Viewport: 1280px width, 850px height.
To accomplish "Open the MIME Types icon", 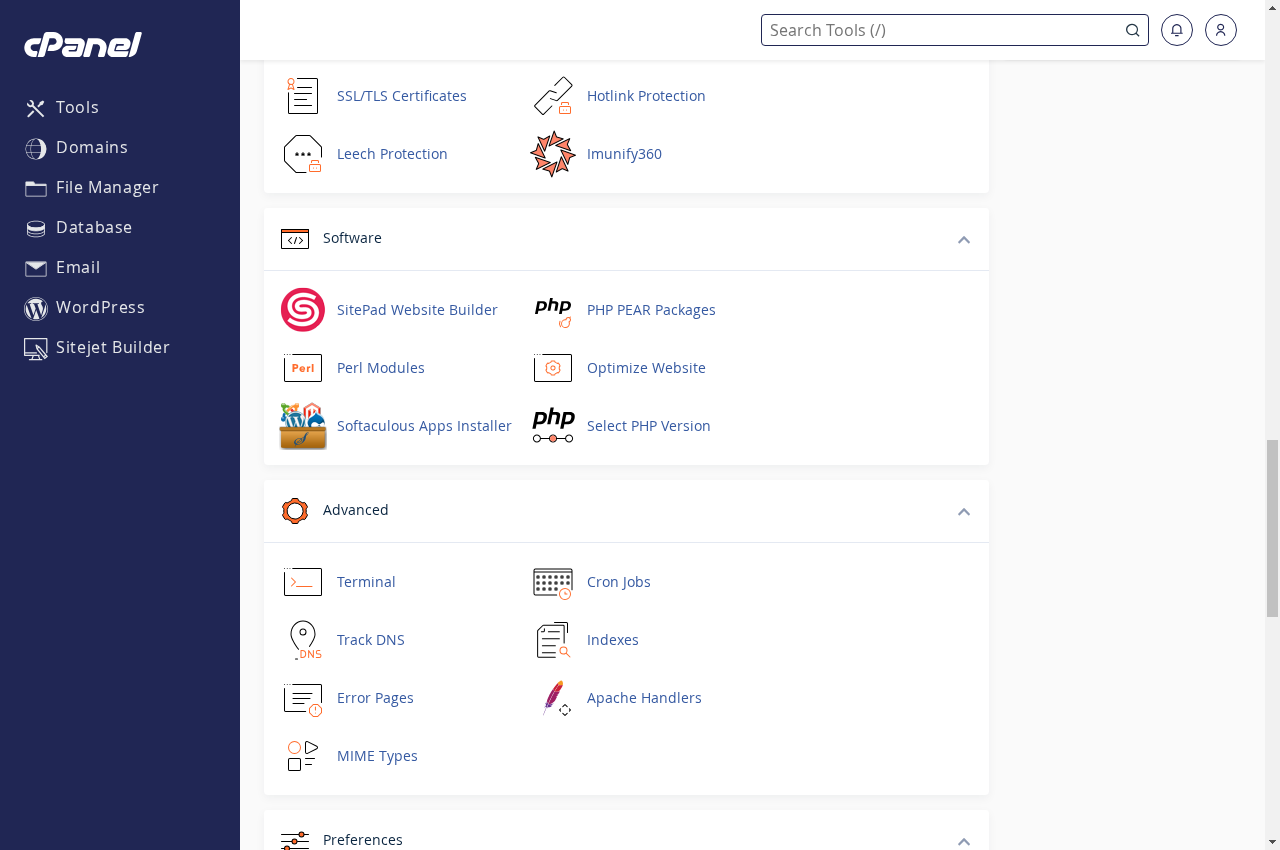I will 303,756.
